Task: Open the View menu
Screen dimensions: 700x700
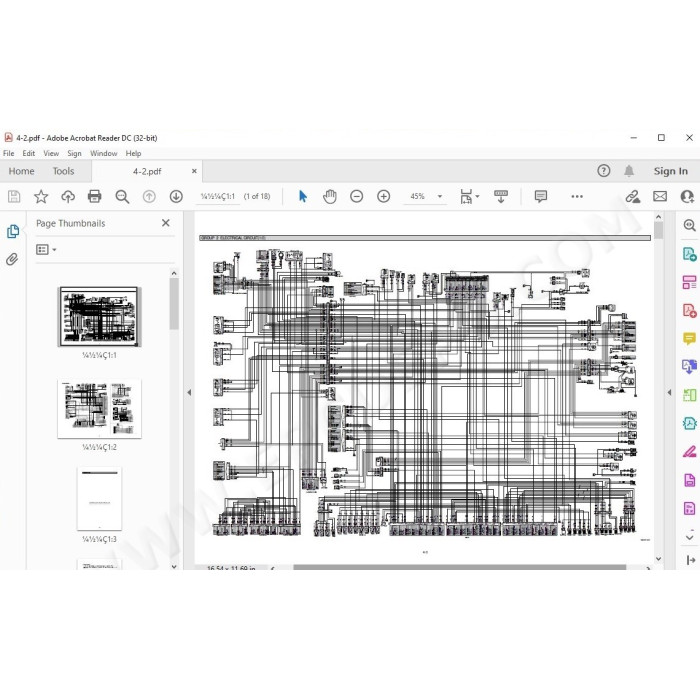Action: point(51,153)
